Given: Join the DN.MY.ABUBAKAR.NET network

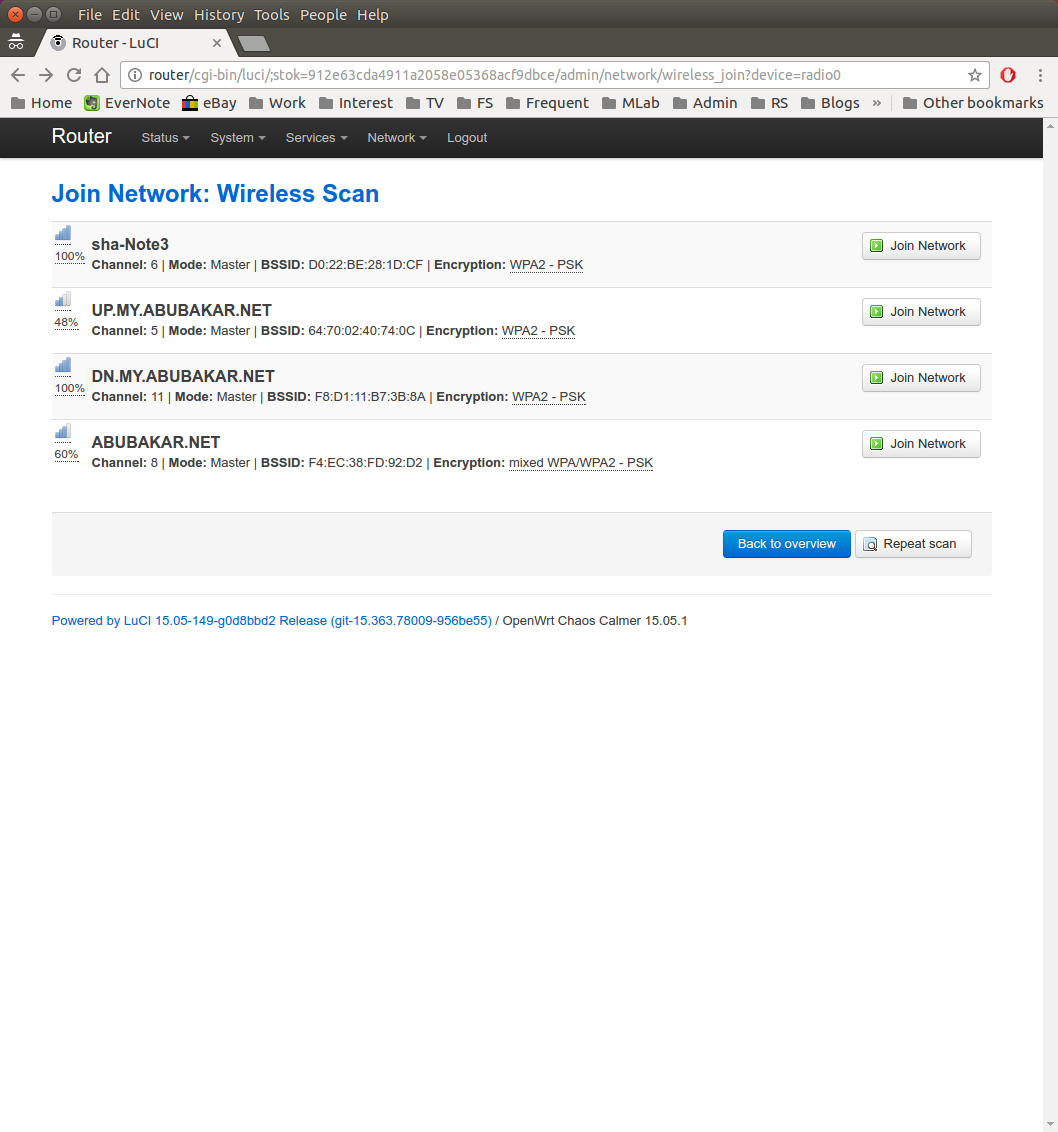Looking at the screenshot, I should (920, 378).
